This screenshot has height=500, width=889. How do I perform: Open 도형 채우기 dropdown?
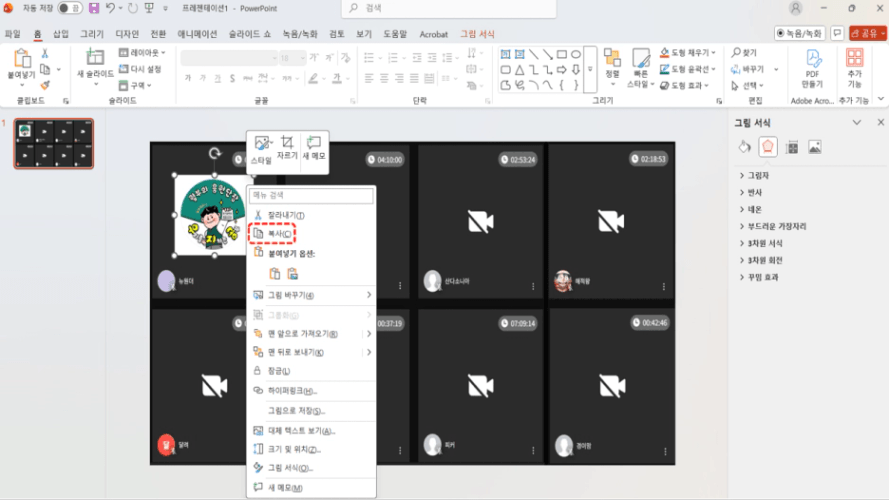click(687, 53)
